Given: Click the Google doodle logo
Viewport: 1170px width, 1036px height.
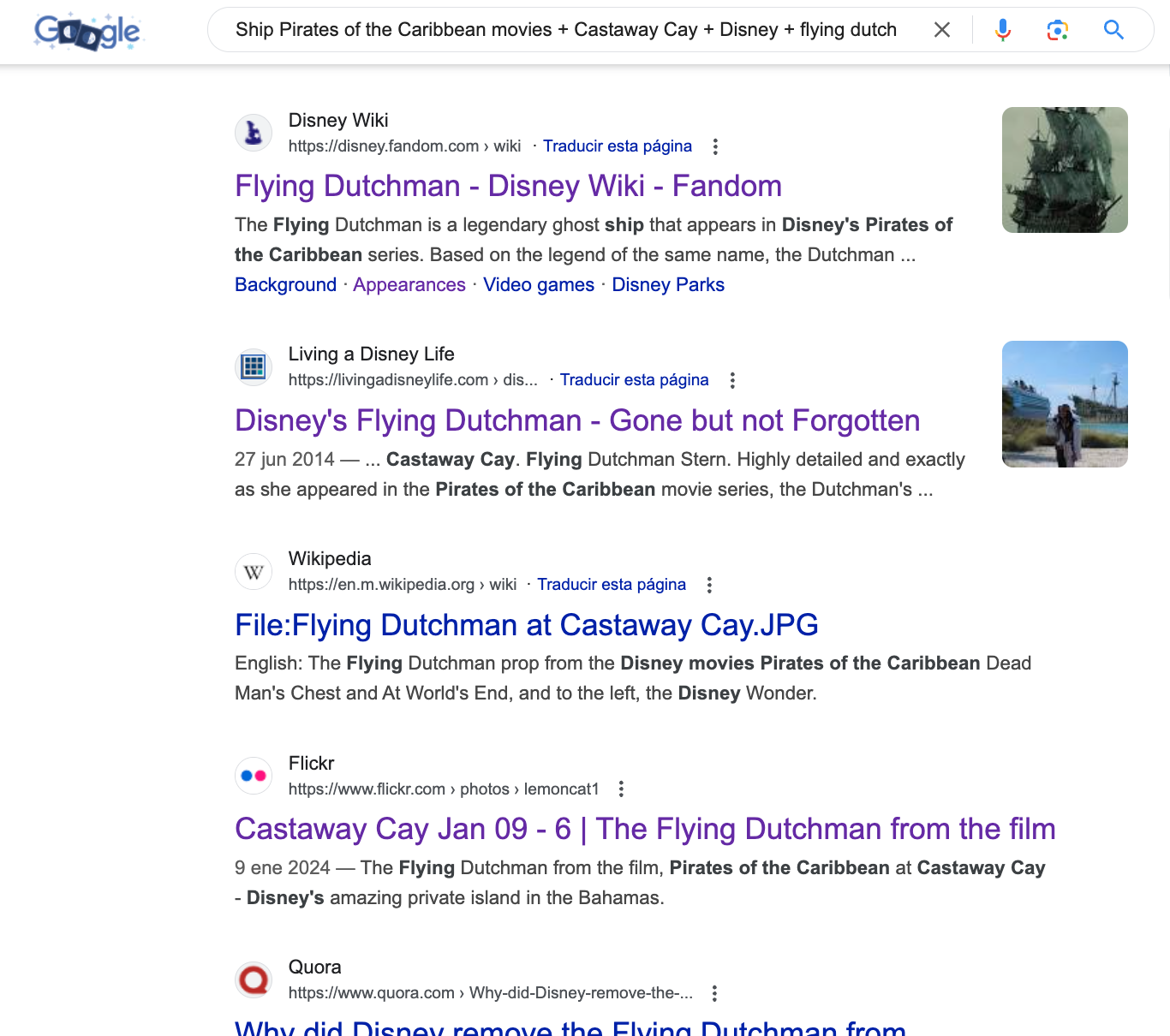Looking at the screenshot, I should coord(87,32).
